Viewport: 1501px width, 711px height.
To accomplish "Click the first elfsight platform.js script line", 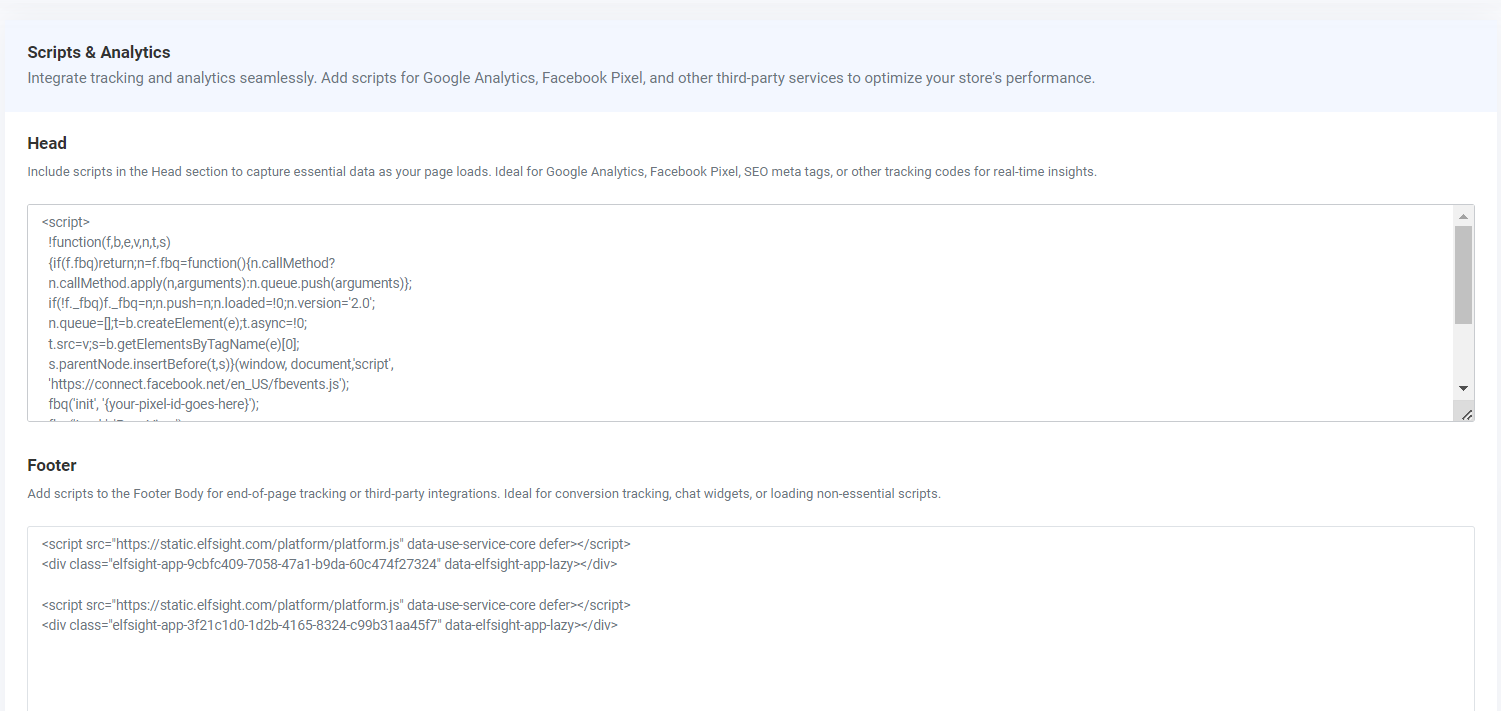I will coord(336,545).
